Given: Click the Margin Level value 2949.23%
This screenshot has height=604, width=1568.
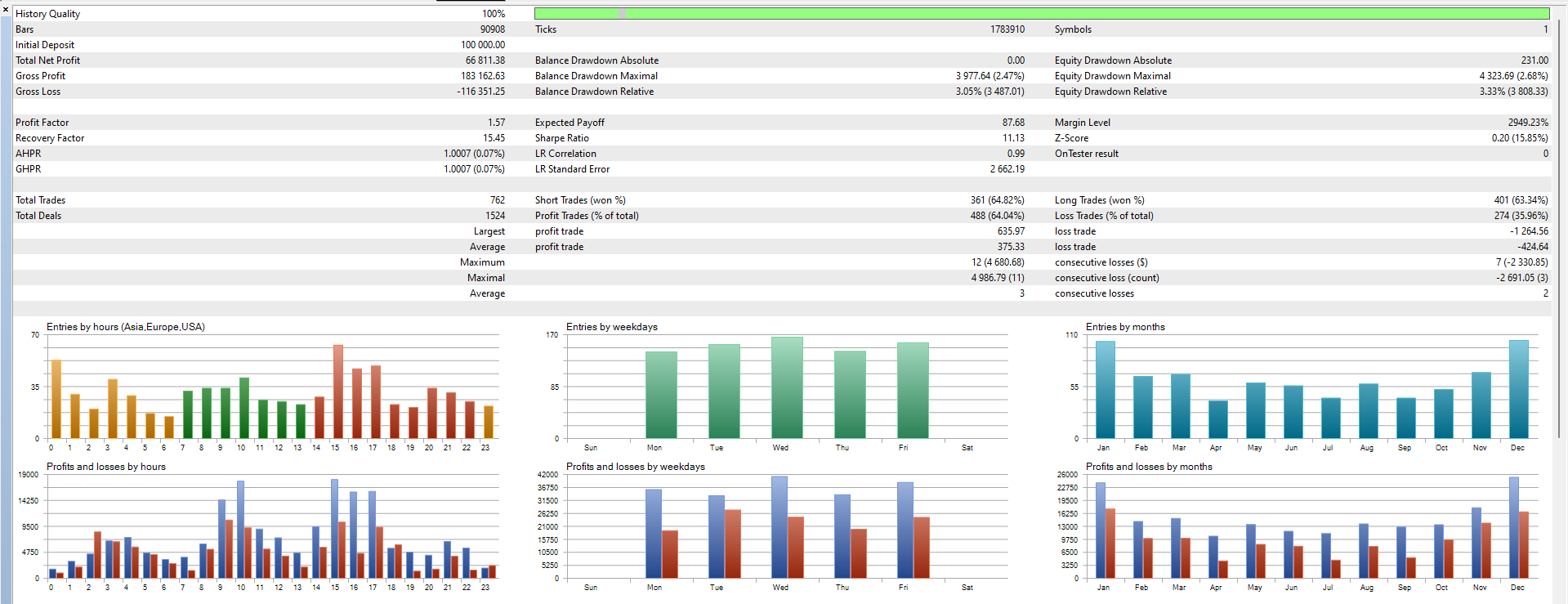Looking at the screenshot, I should click(1528, 123).
